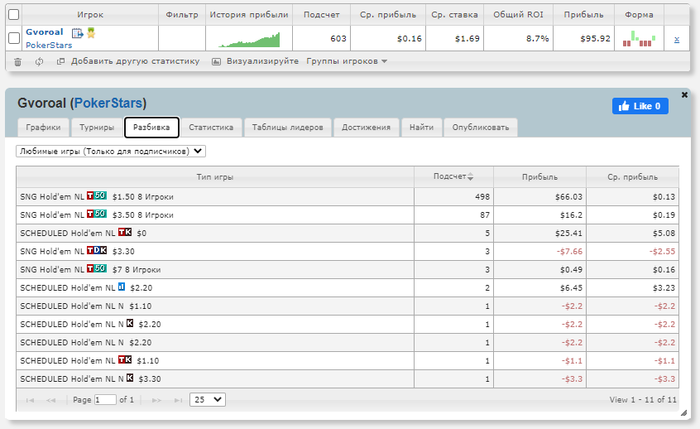Select the Разбивка tab
This screenshot has width=700, height=429.
pos(151,127)
